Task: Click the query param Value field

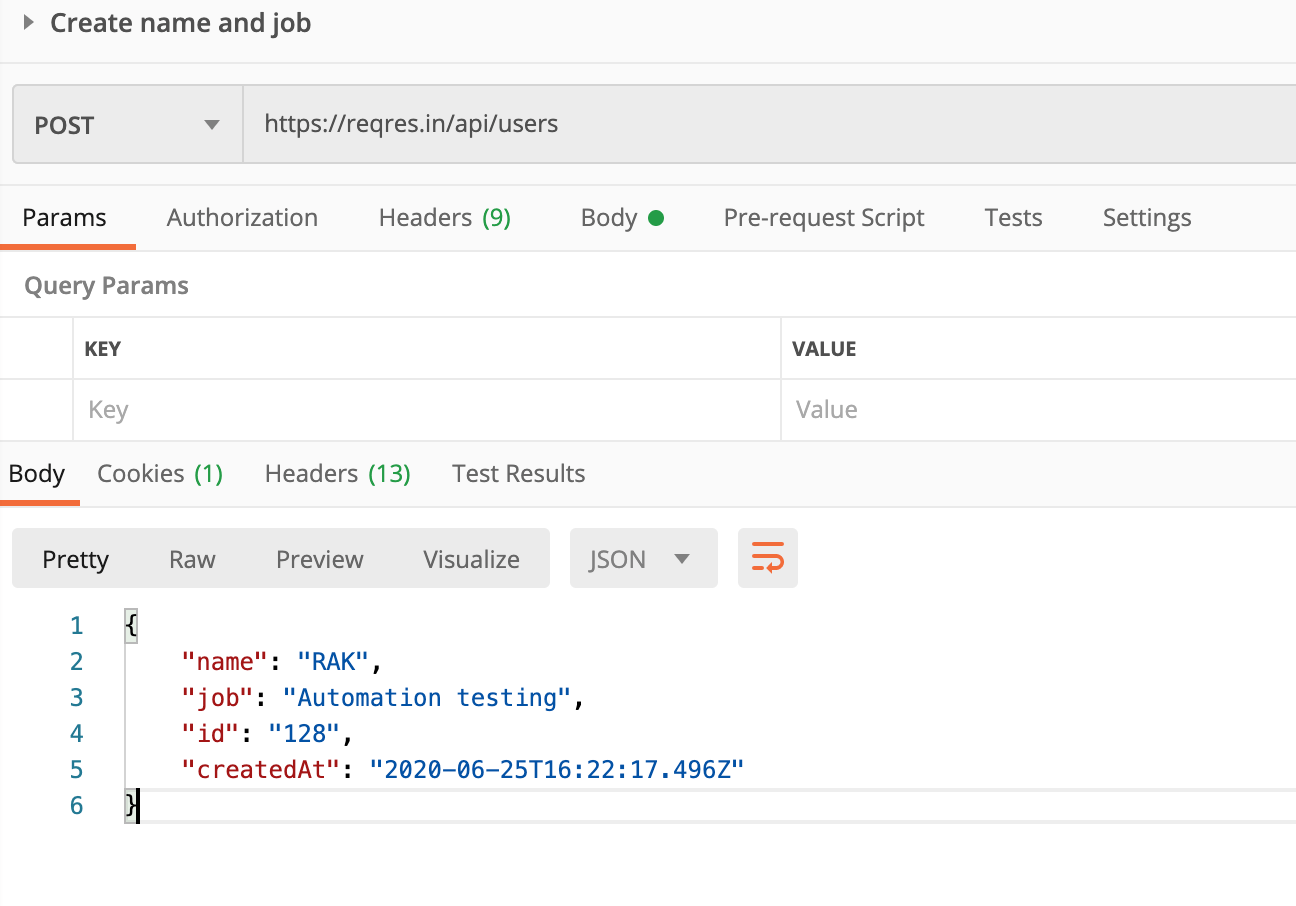Action: (x=1036, y=410)
